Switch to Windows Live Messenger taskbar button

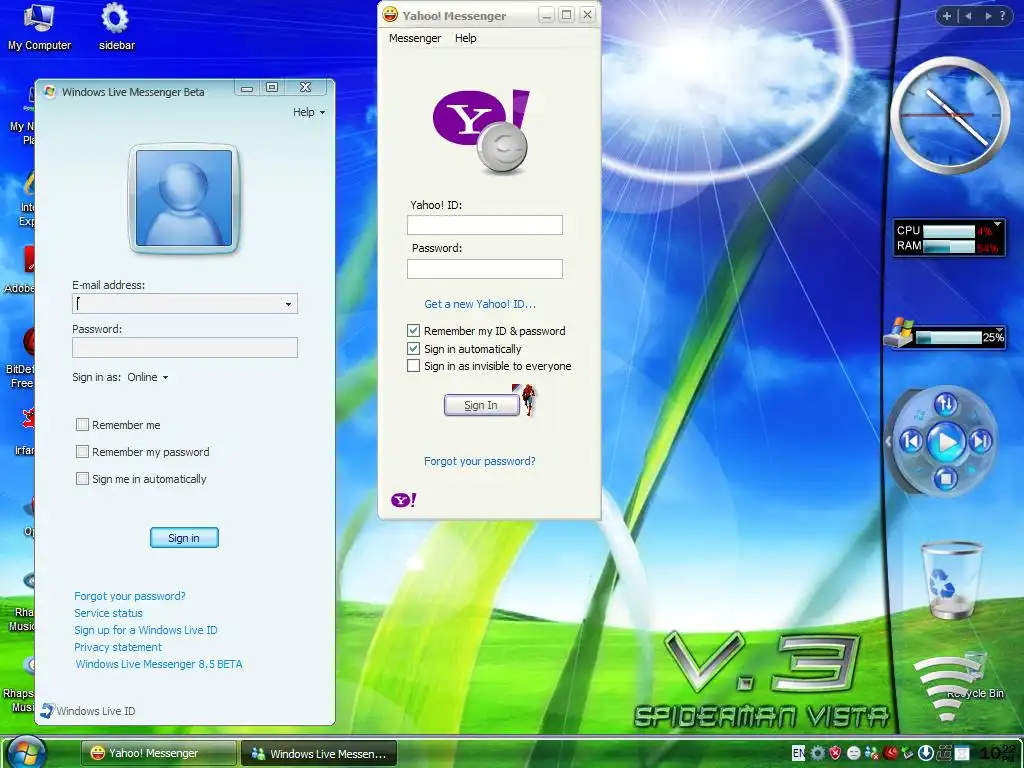[x=319, y=753]
